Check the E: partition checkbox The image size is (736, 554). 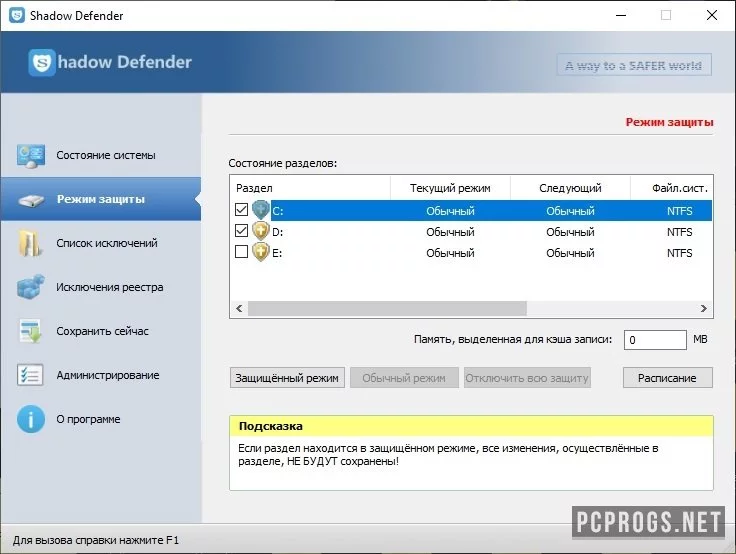241,252
